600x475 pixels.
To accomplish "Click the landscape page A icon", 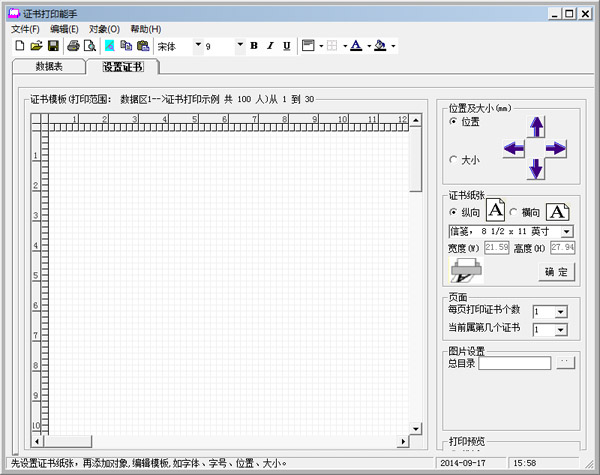I will (x=558, y=212).
